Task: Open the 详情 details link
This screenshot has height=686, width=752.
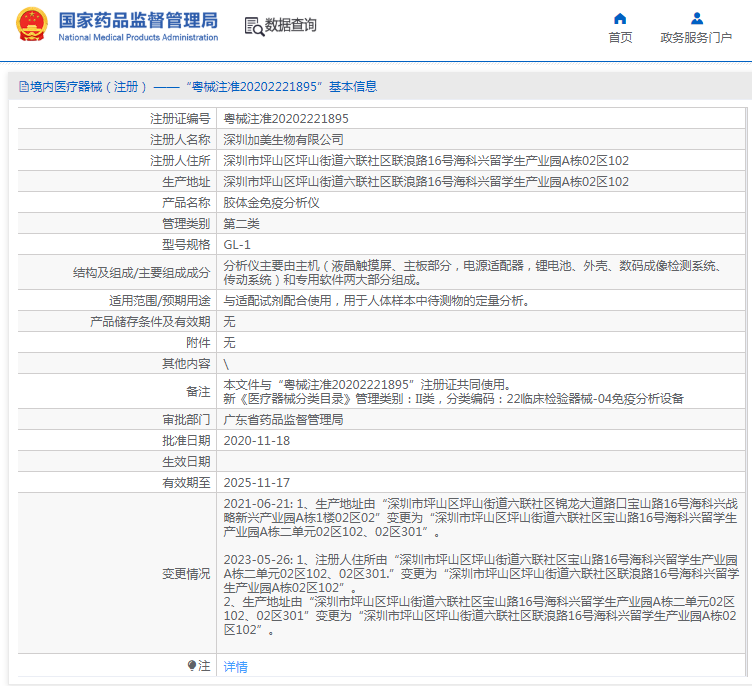Action: (x=235, y=666)
